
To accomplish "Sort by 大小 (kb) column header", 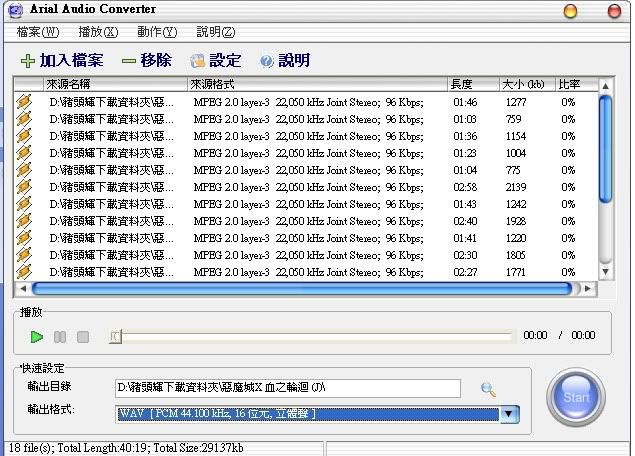I will pos(528,84).
